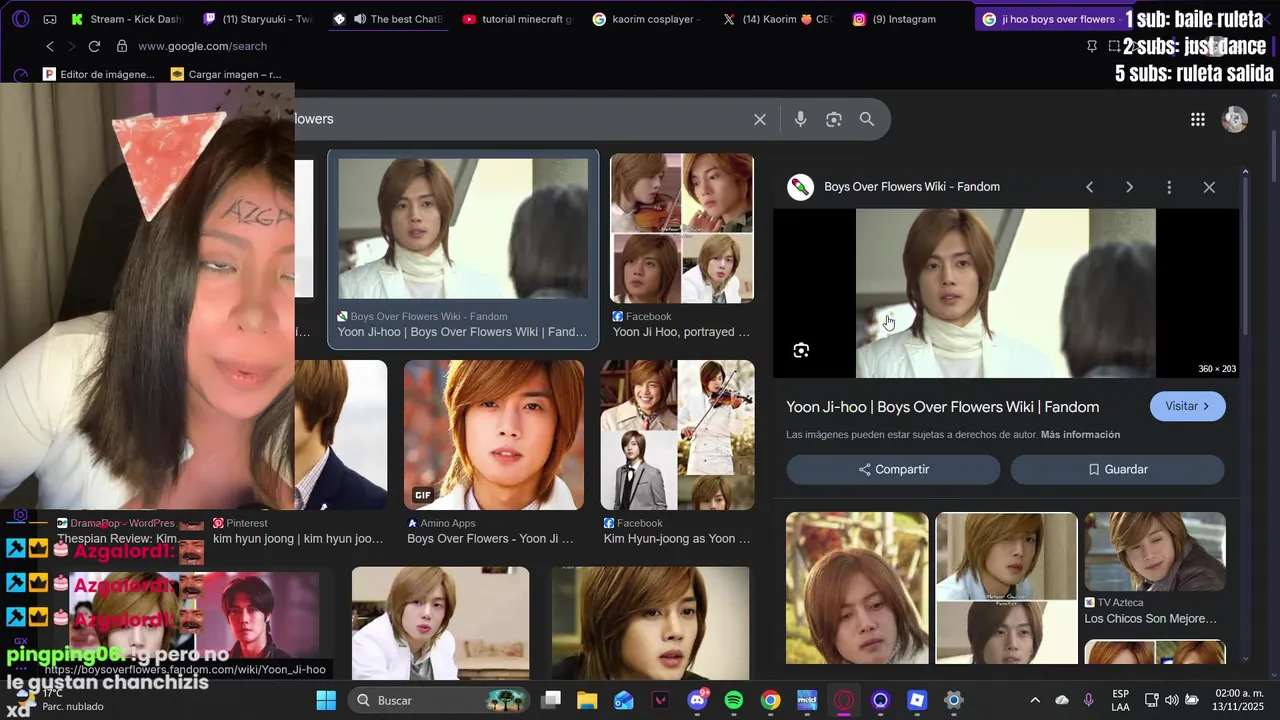1280x720 pixels.
Task: Click 'Los Chicos Son Mejore...' caption
Action: tap(1151, 619)
